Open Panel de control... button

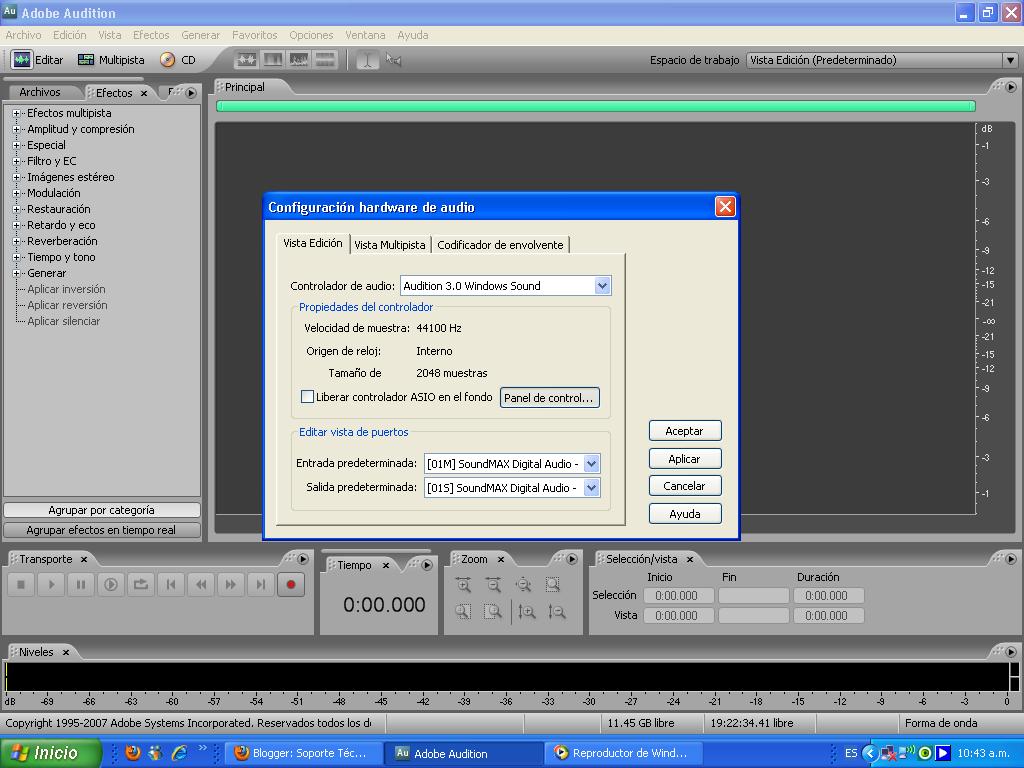point(549,398)
